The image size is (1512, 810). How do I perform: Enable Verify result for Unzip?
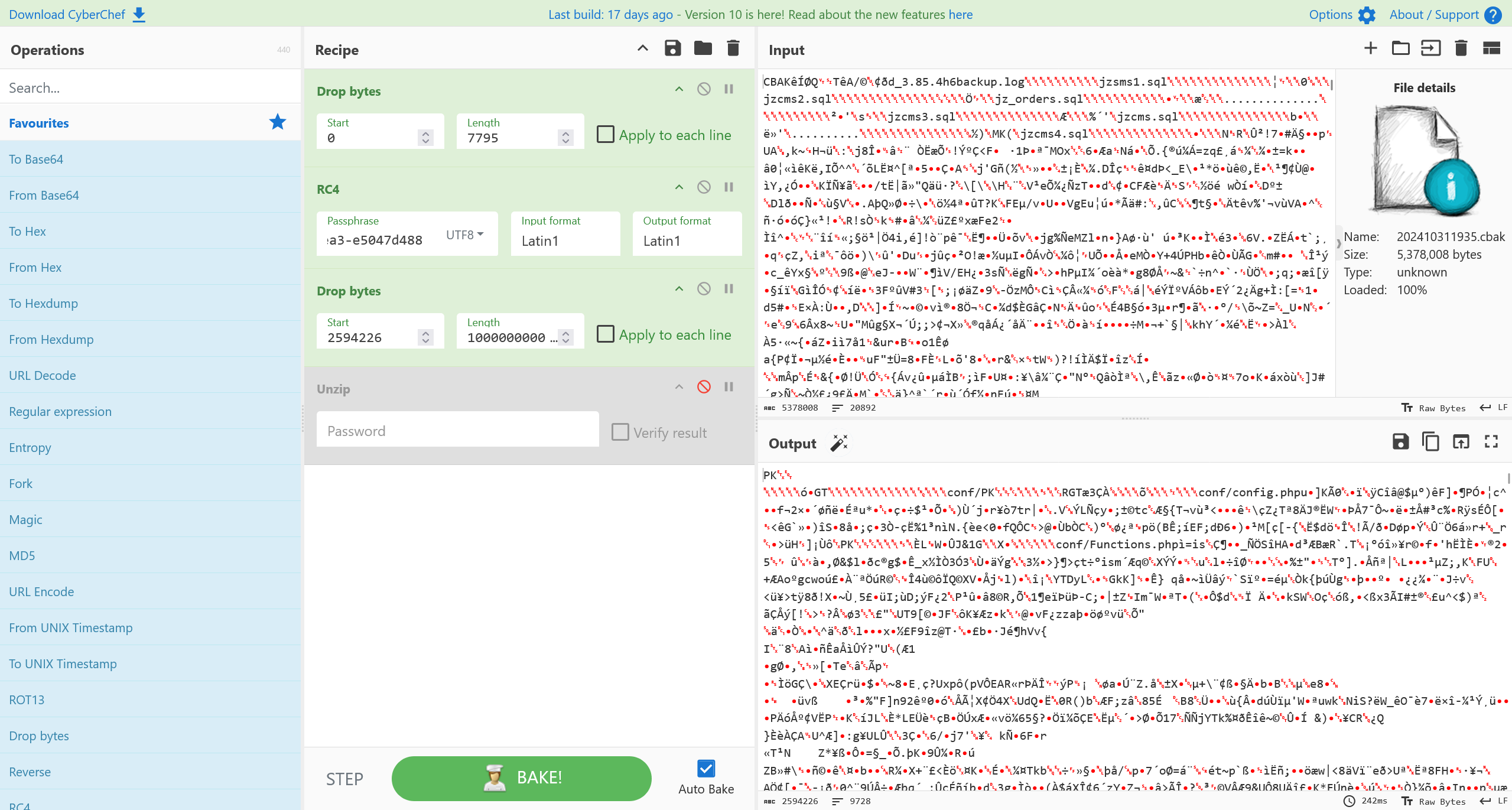pos(620,432)
